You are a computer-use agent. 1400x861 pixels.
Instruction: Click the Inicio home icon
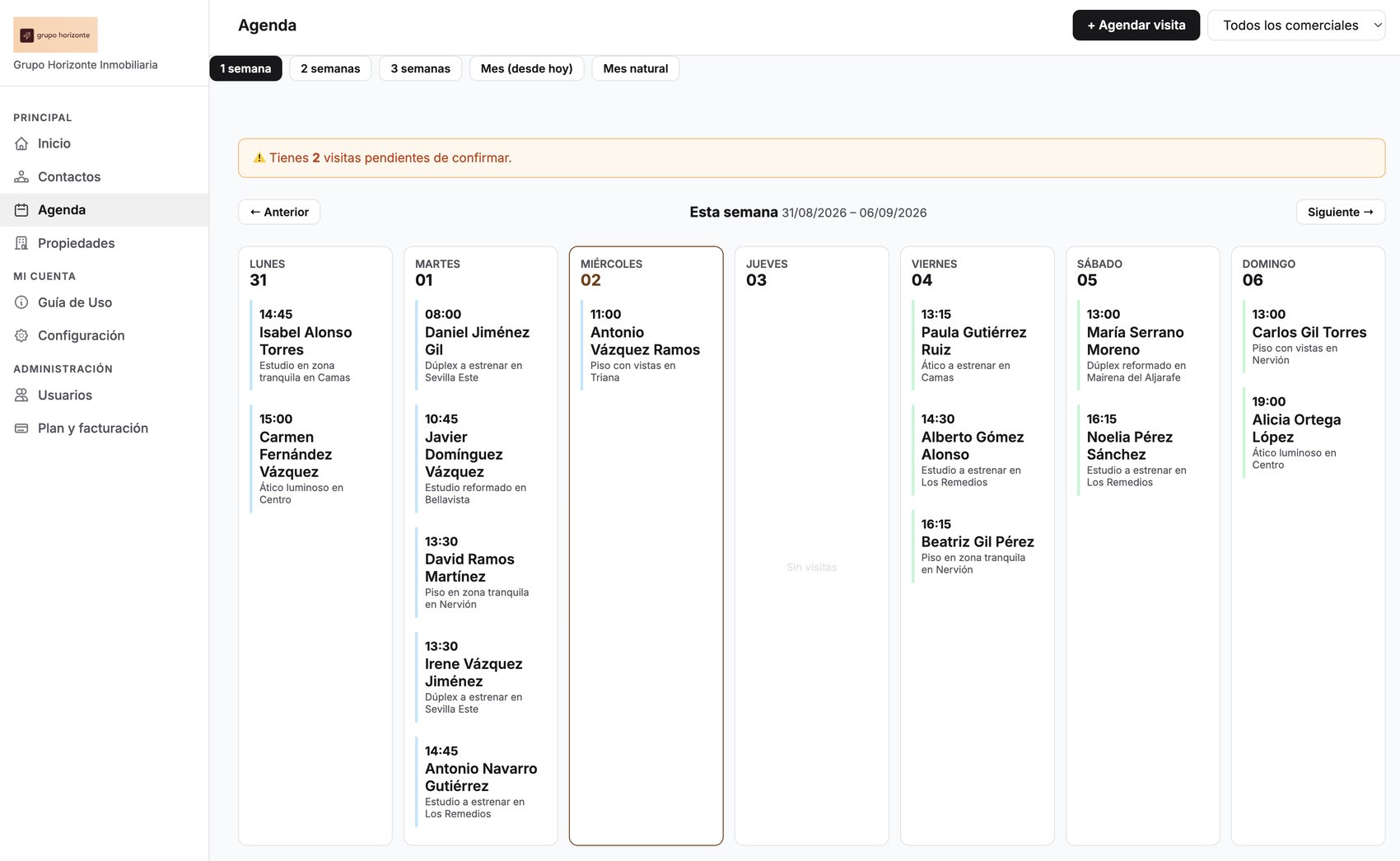tap(21, 143)
